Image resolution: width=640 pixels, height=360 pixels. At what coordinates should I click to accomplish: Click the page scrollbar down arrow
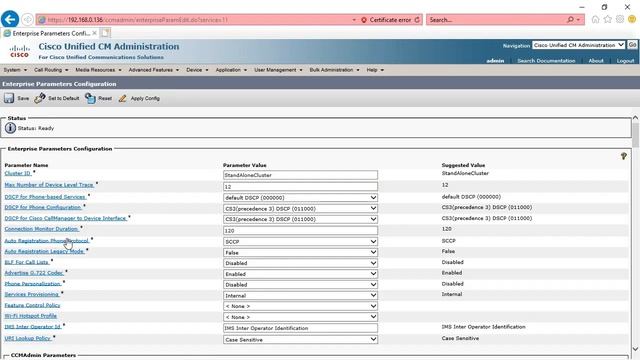[x=636, y=349]
